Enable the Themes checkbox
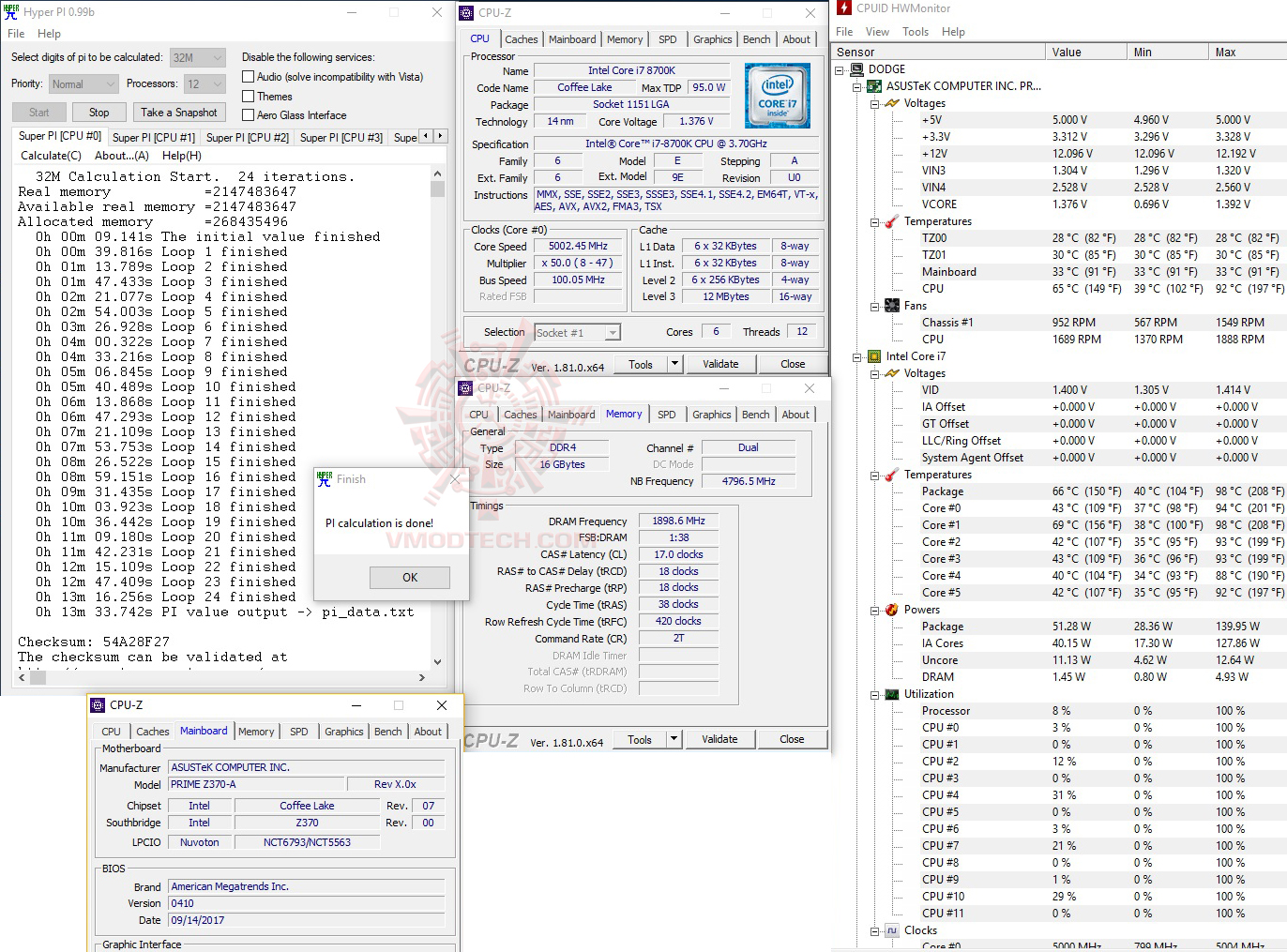The width and height of the screenshot is (1287, 952). click(x=248, y=96)
